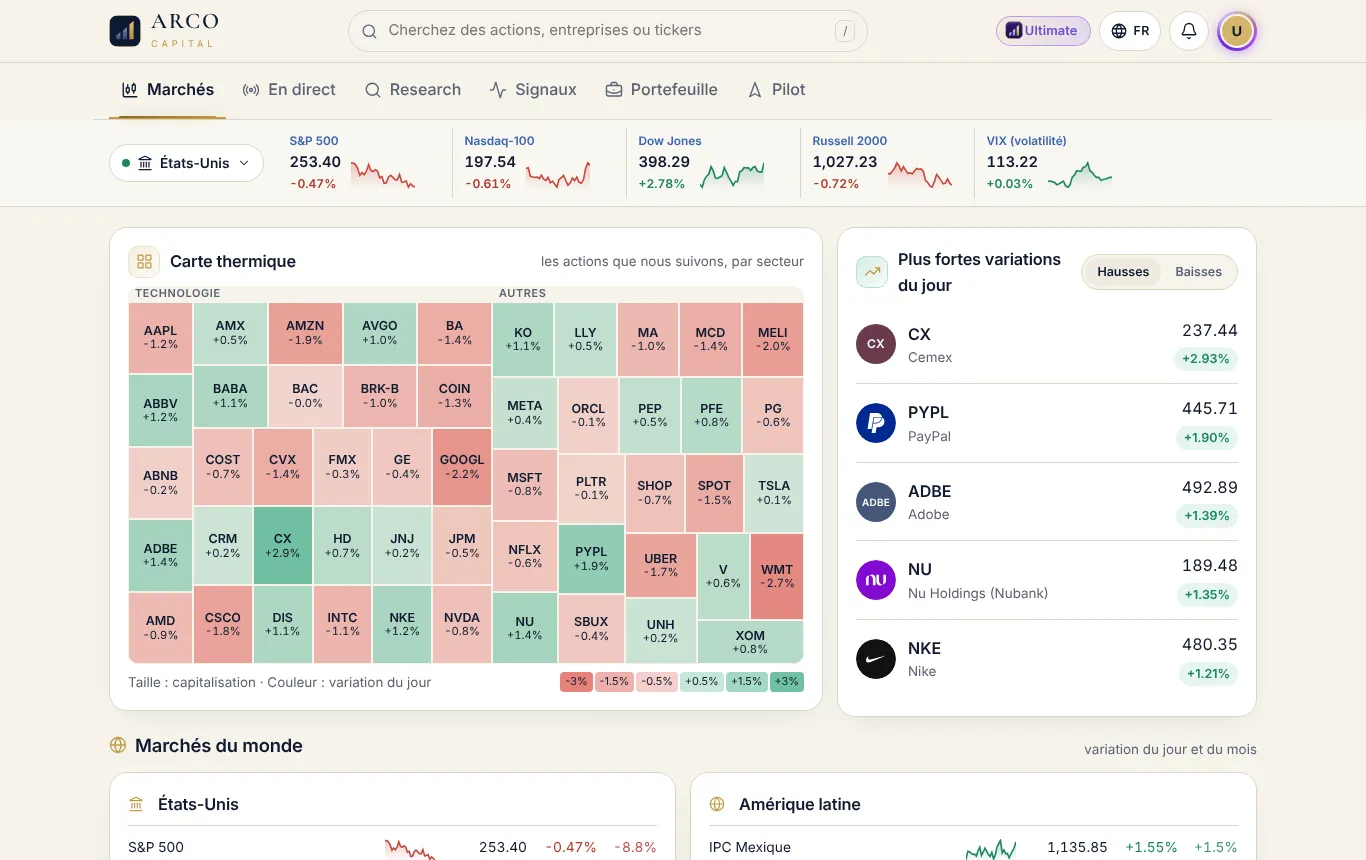Open the Nasdaq-100 index ticker
Image resolution: width=1366 pixels, height=860 pixels.
coord(527,163)
